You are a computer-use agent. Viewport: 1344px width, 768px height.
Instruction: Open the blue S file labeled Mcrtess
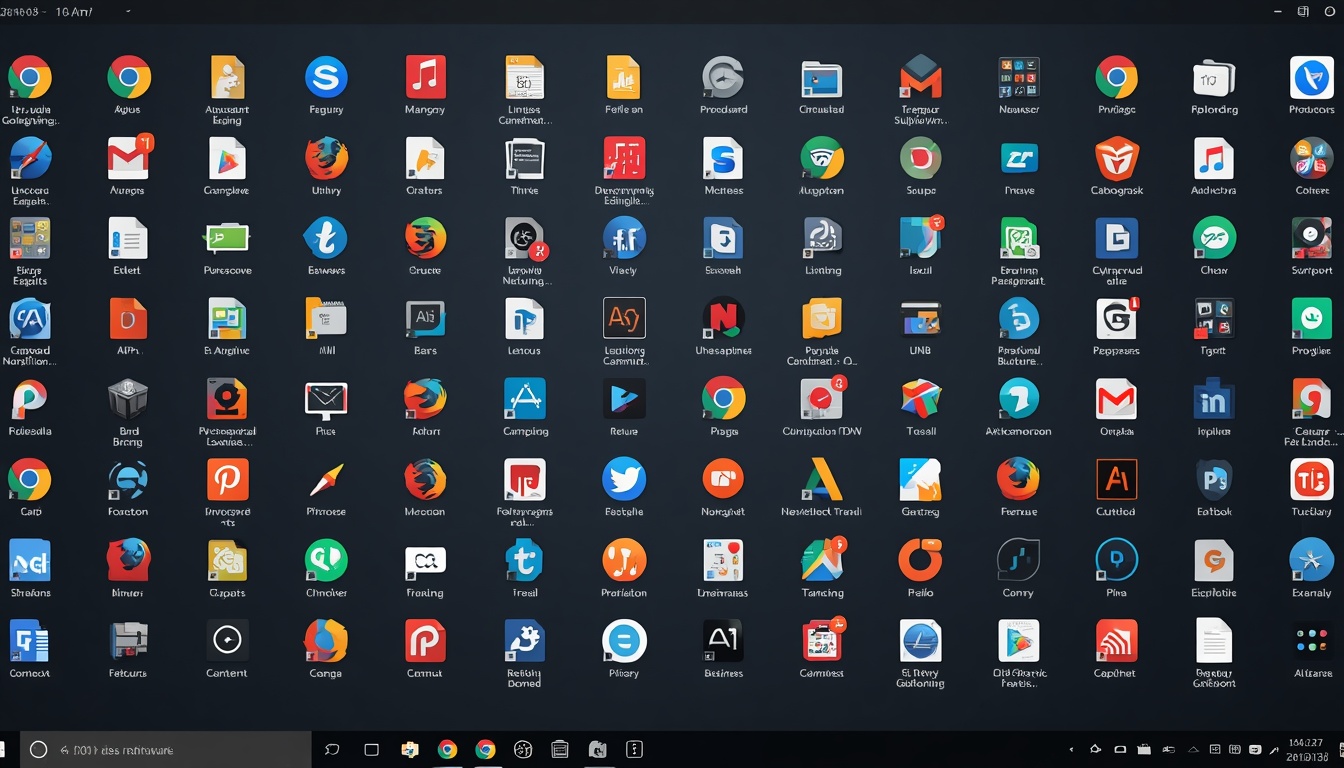(x=723, y=158)
